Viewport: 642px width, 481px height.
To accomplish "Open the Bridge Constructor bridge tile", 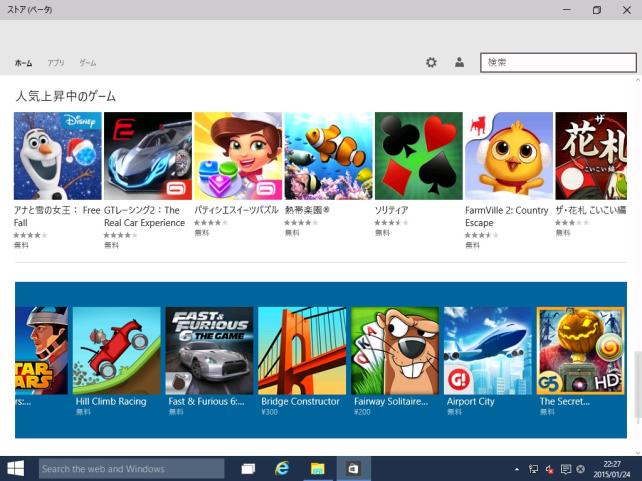I will [x=302, y=350].
